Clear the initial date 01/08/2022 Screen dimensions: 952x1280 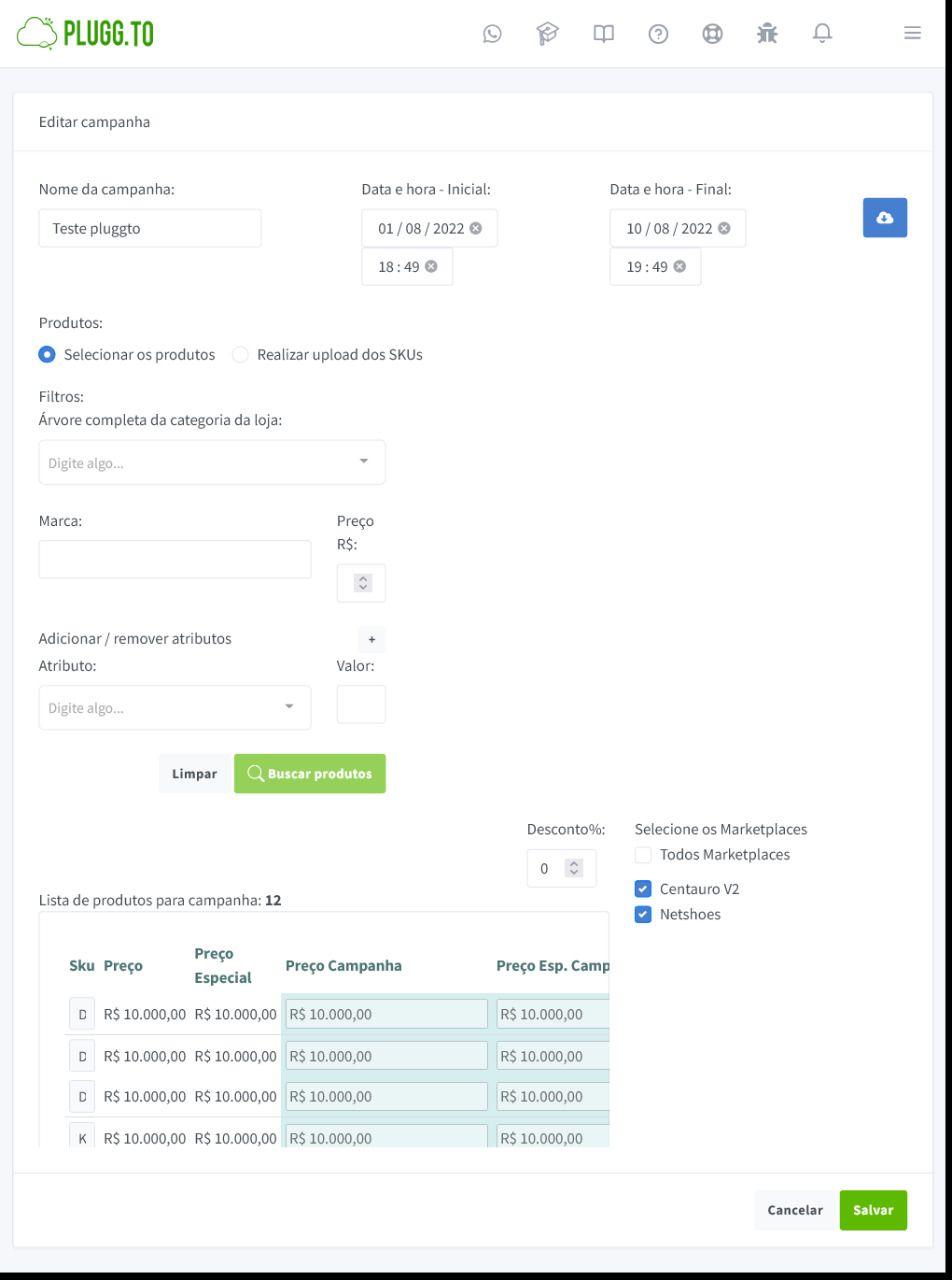[476, 228]
